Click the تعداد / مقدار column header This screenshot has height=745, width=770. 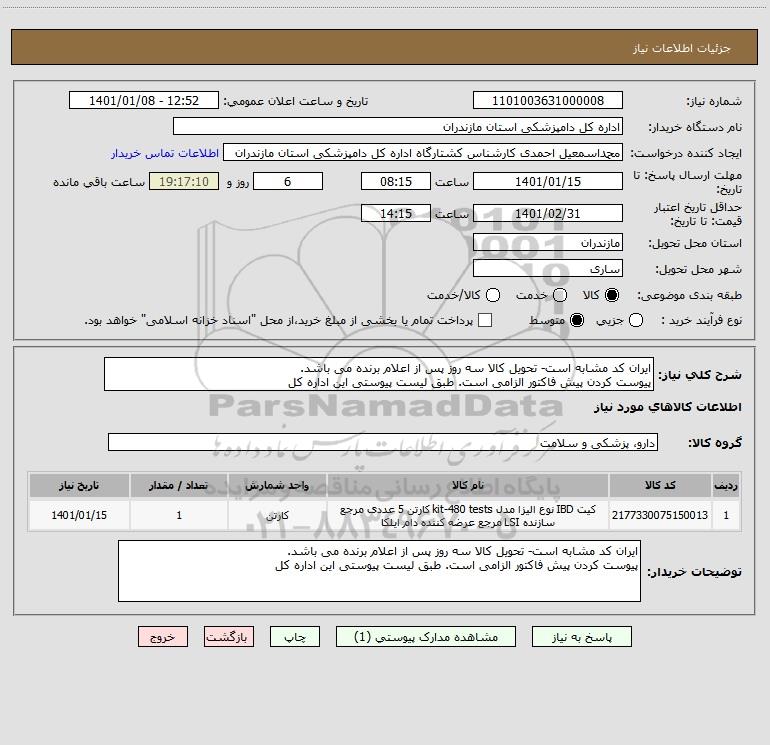[179, 486]
